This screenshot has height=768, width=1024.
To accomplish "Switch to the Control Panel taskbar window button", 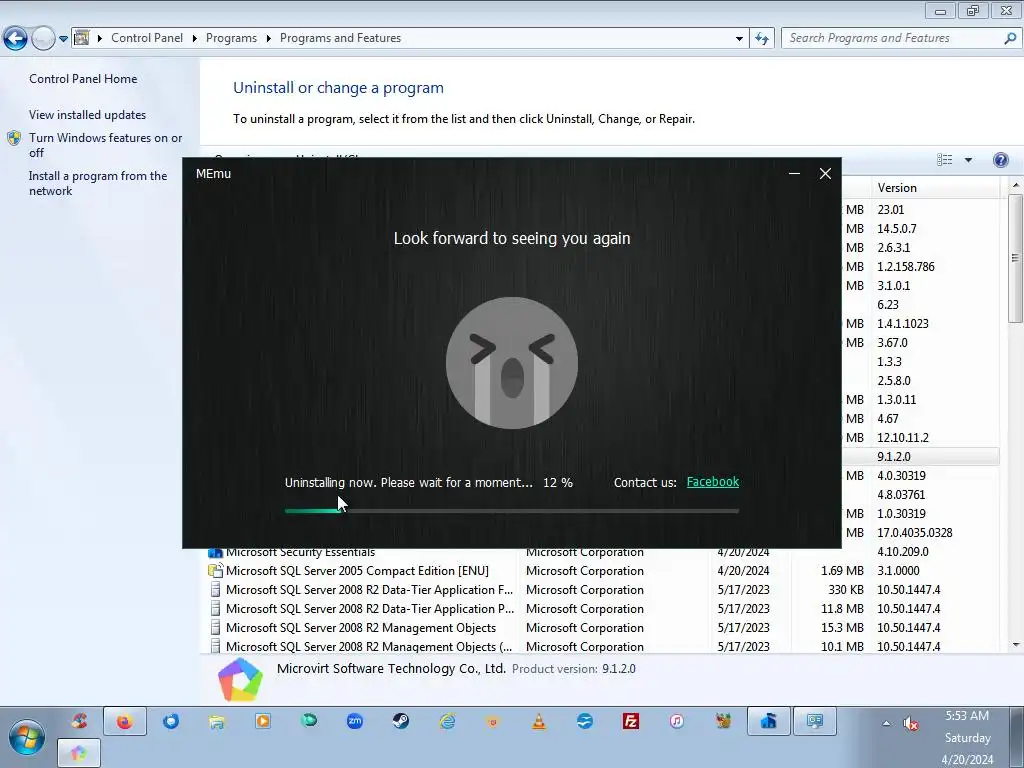I will (814, 722).
